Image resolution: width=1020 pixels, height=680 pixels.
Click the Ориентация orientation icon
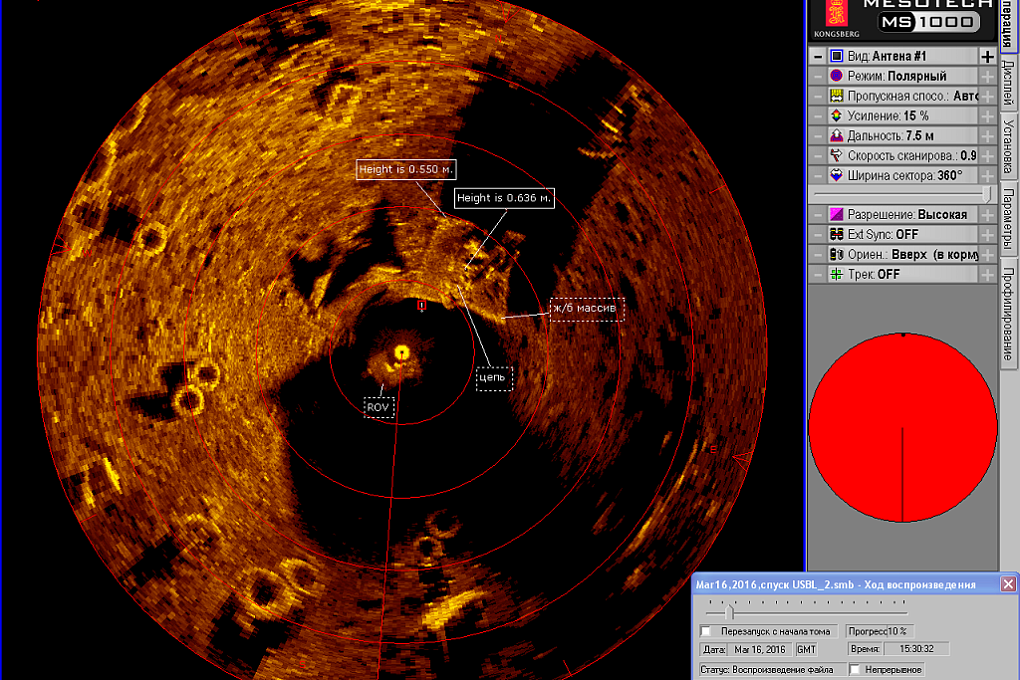point(837,254)
